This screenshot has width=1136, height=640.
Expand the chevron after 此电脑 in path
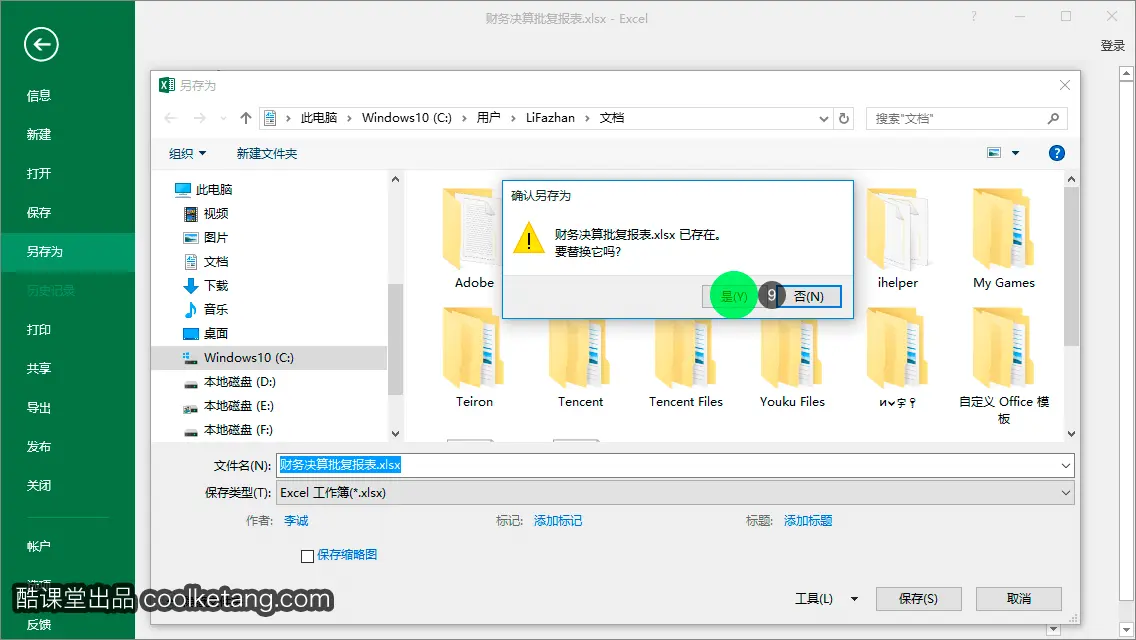[x=349, y=118]
